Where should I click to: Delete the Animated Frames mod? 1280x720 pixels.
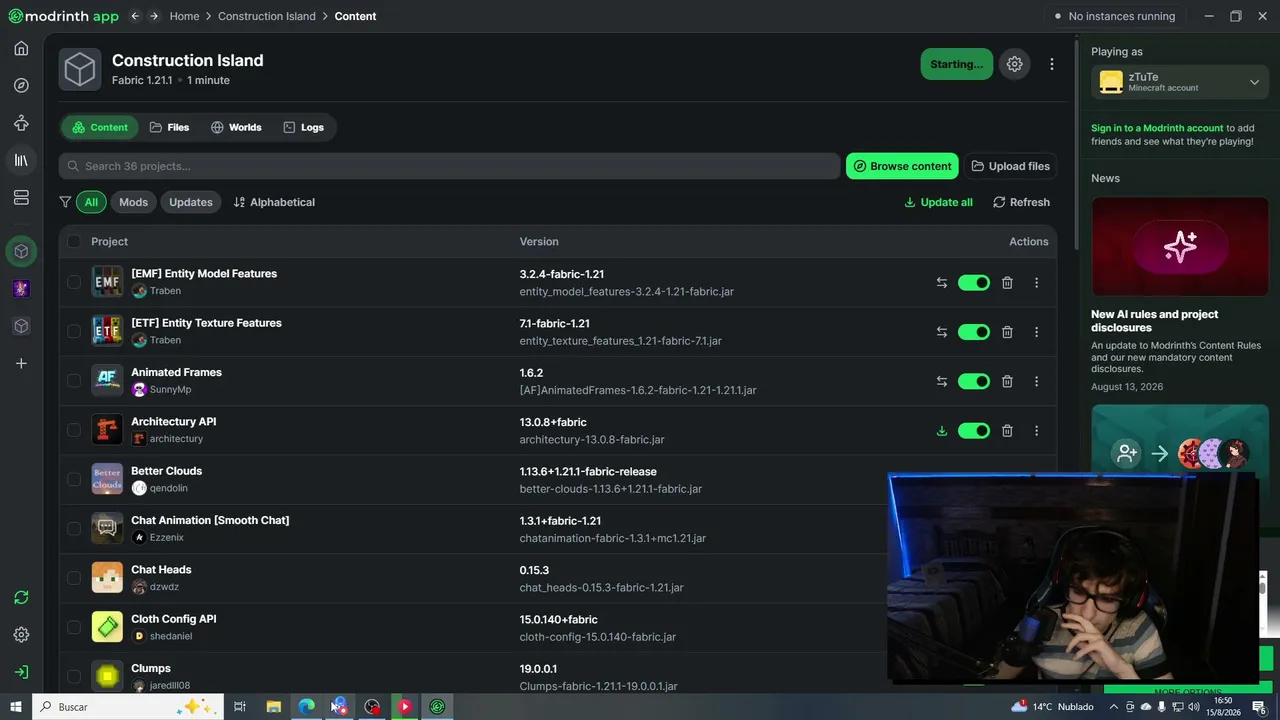(1007, 381)
